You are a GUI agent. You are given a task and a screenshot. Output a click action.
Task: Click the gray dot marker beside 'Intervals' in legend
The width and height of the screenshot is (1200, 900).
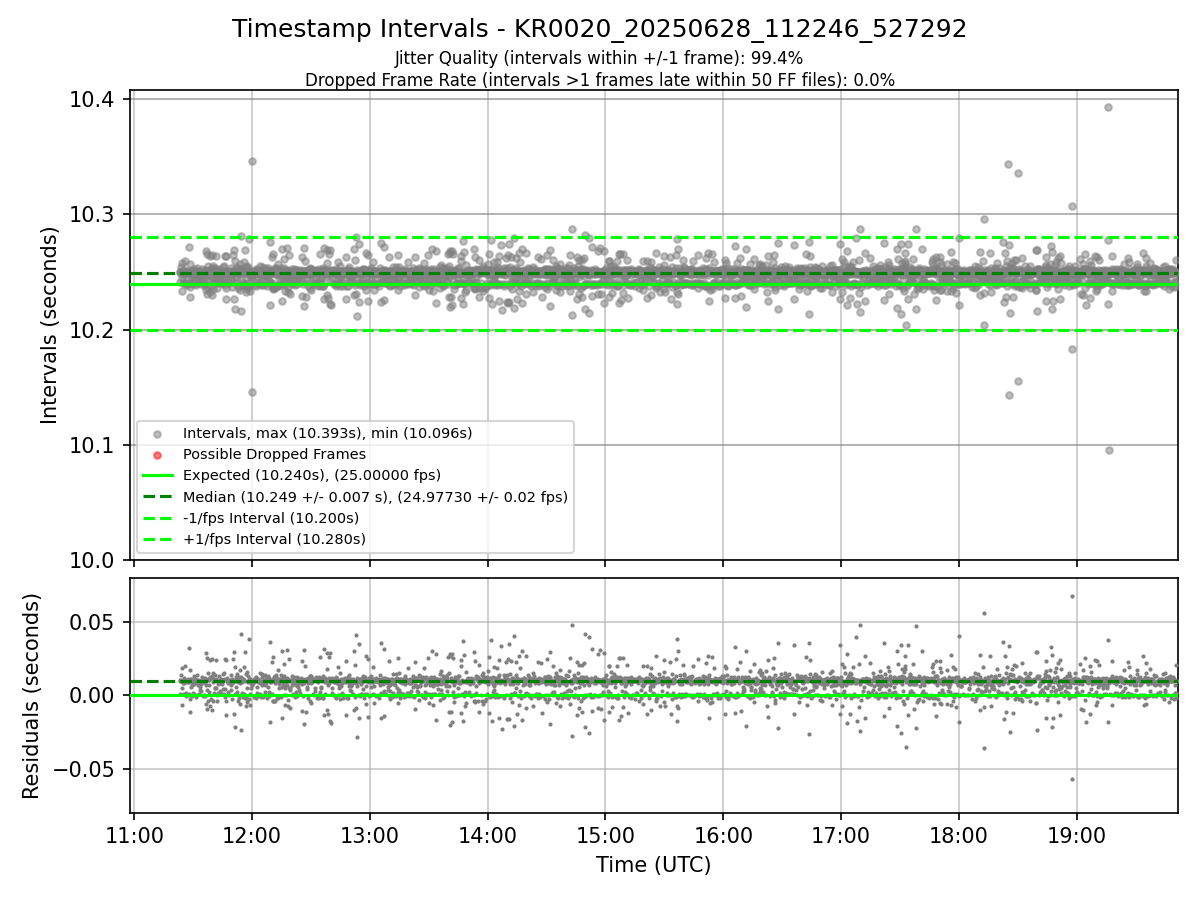pos(157,434)
